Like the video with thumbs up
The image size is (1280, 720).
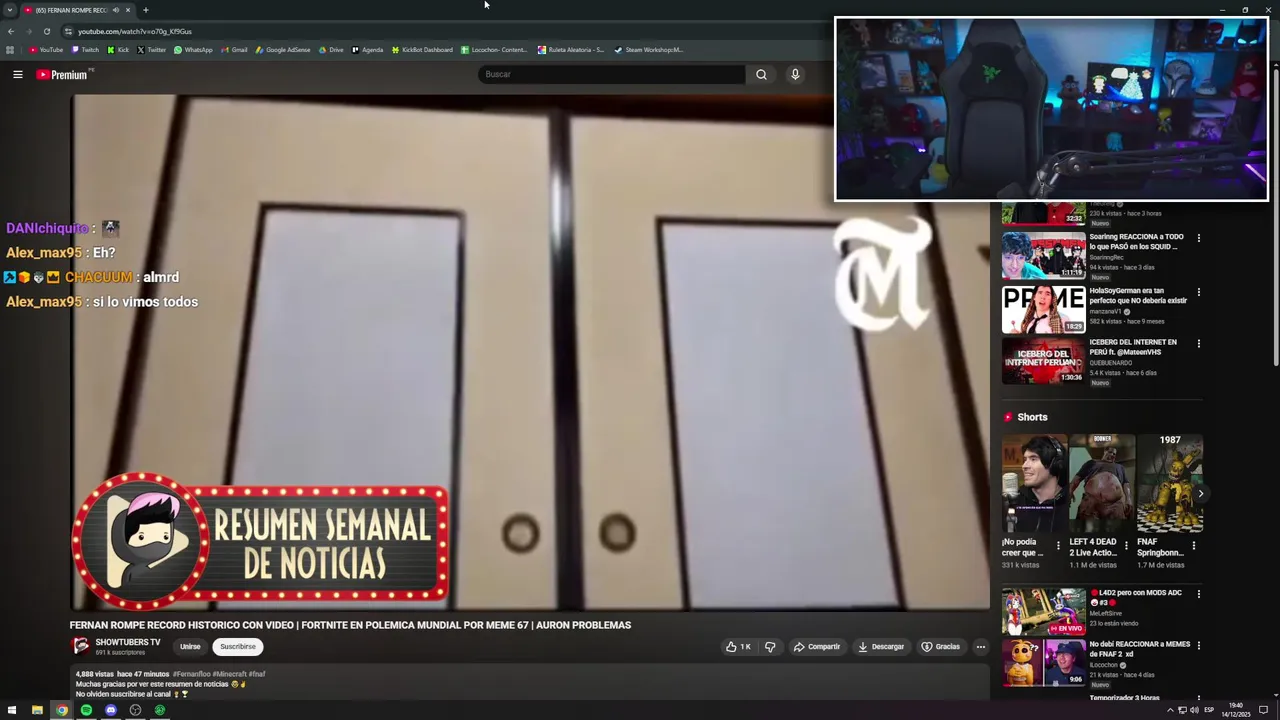(x=738, y=647)
